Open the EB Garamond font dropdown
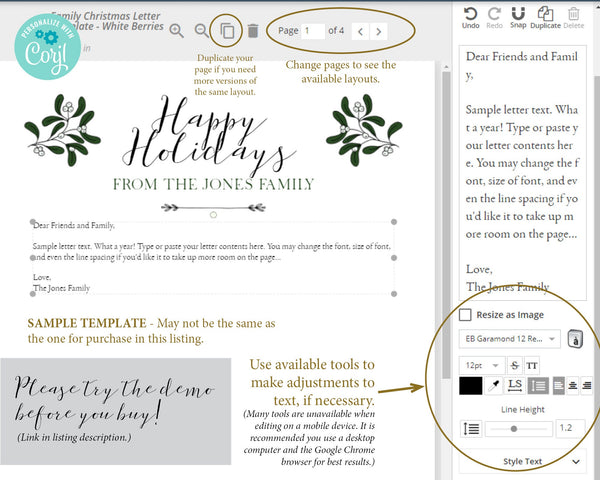This screenshot has width=600, height=480. click(x=508, y=339)
